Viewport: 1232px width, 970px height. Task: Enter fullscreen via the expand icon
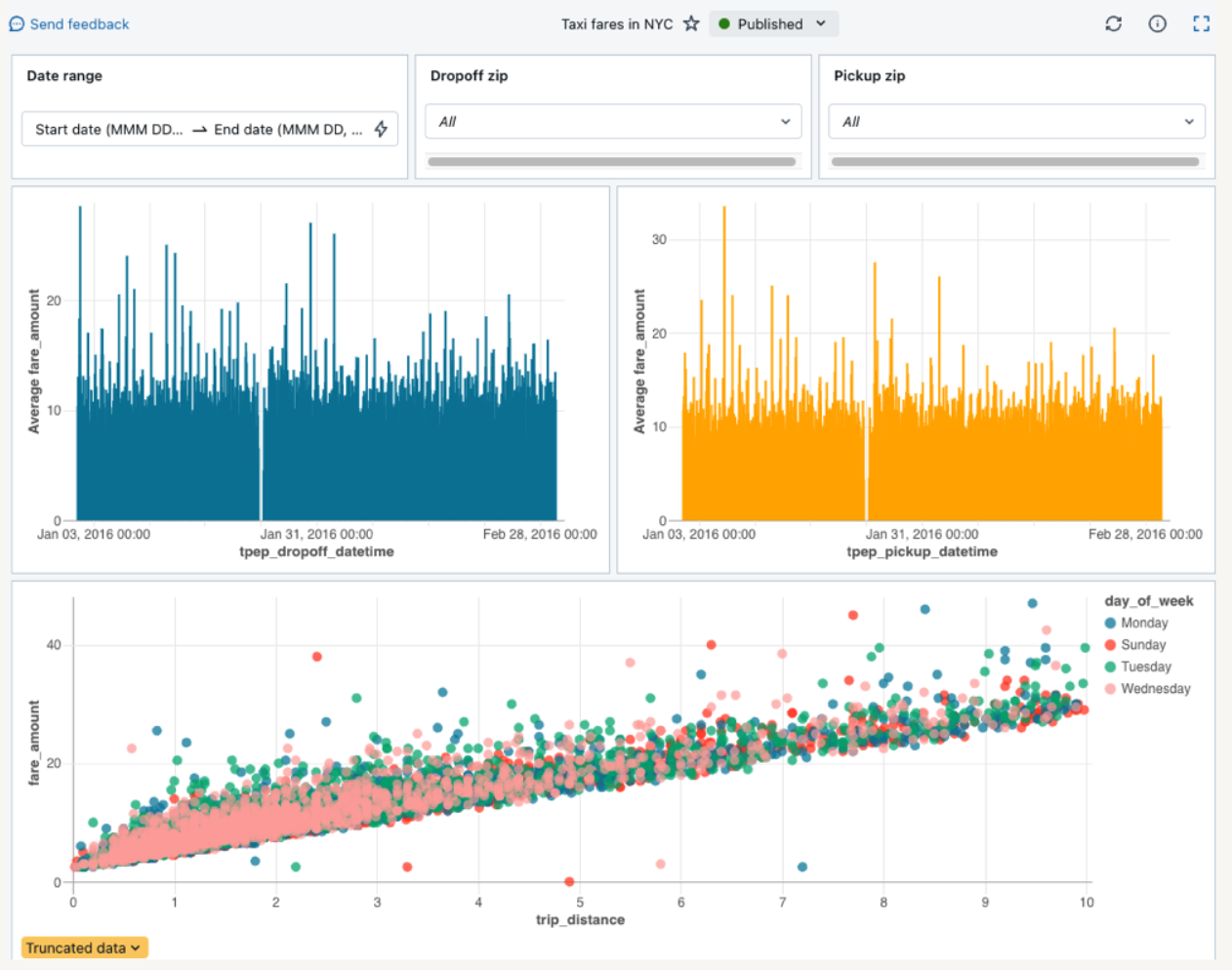1201,23
